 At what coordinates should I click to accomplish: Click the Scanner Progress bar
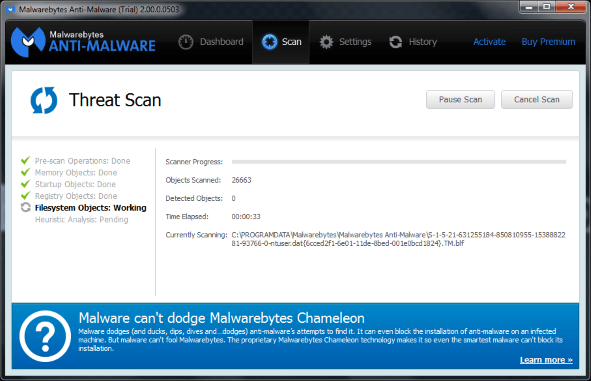[399, 162]
